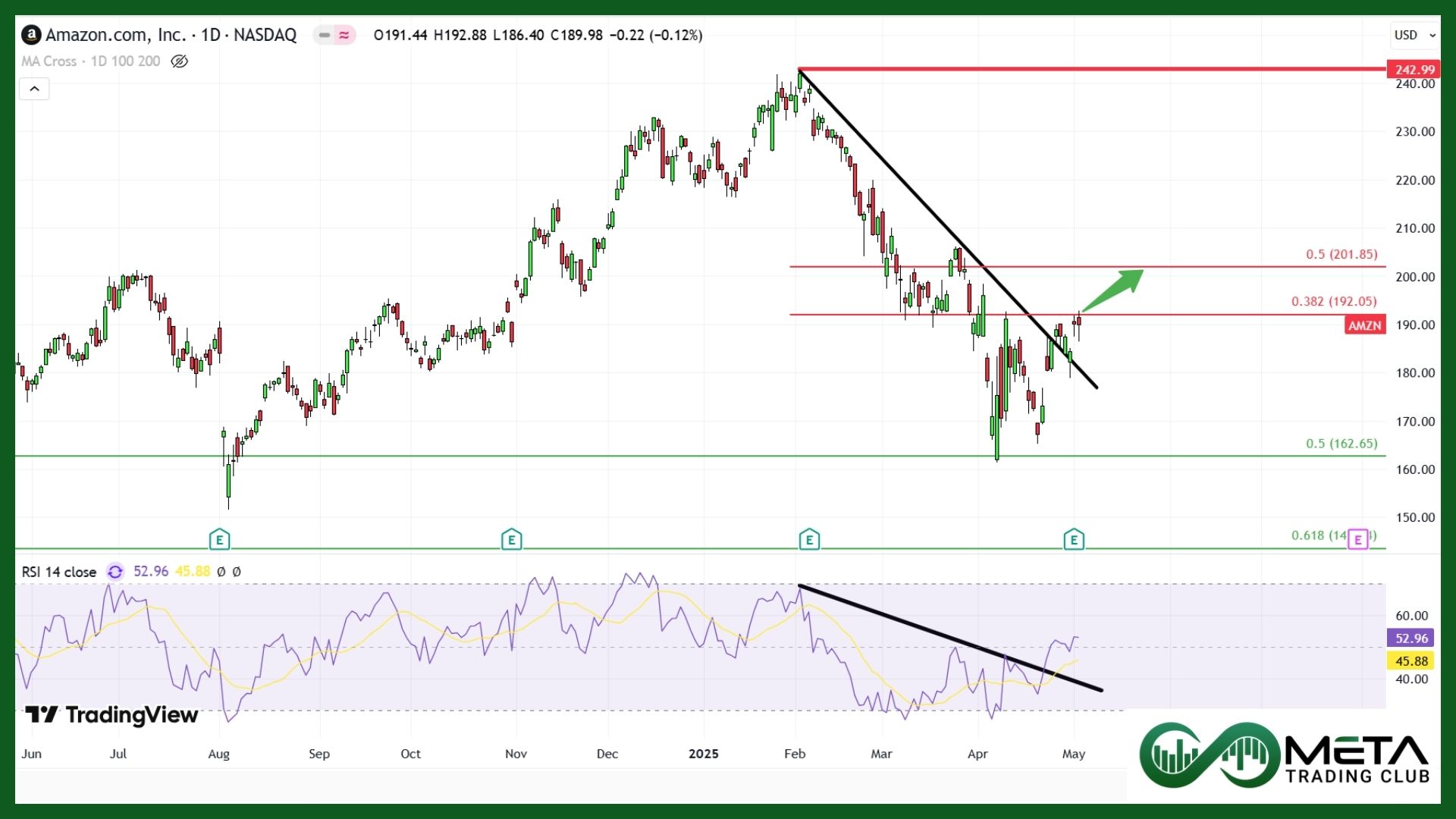Image resolution: width=1456 pixels, height=819 pixels.
Task: Click the yellow 45.88 value in the RSI legend
Action: [193, 572]
